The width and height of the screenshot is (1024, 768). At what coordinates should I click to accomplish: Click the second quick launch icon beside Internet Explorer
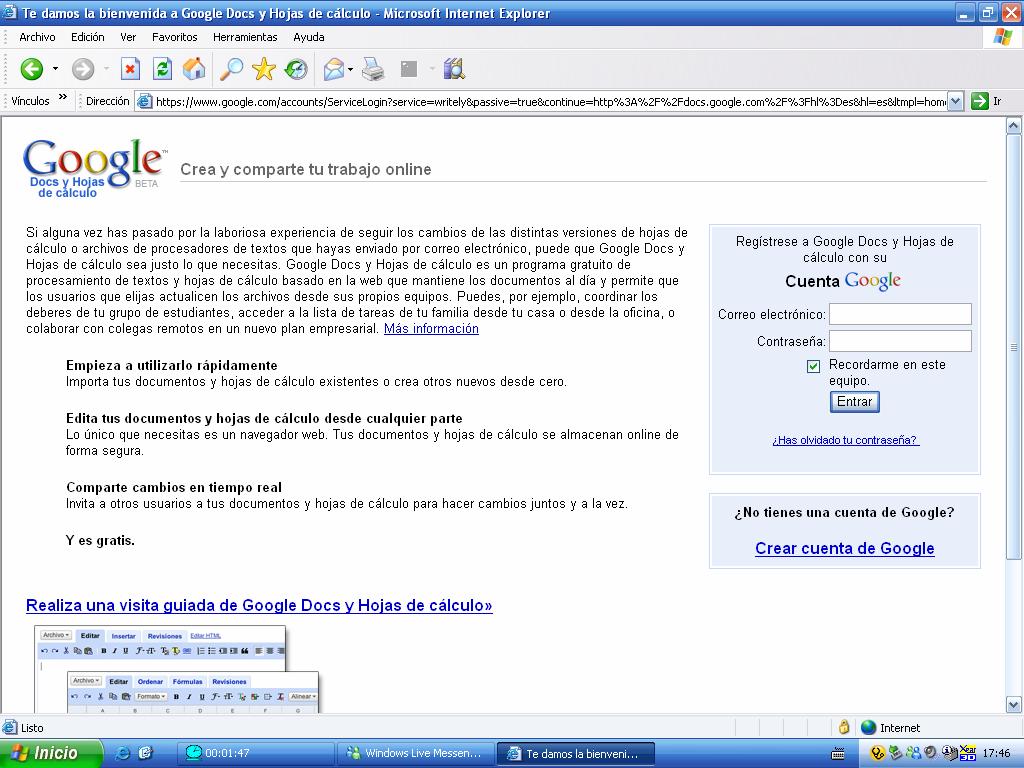pyautogui.click(x=145, y=753)
